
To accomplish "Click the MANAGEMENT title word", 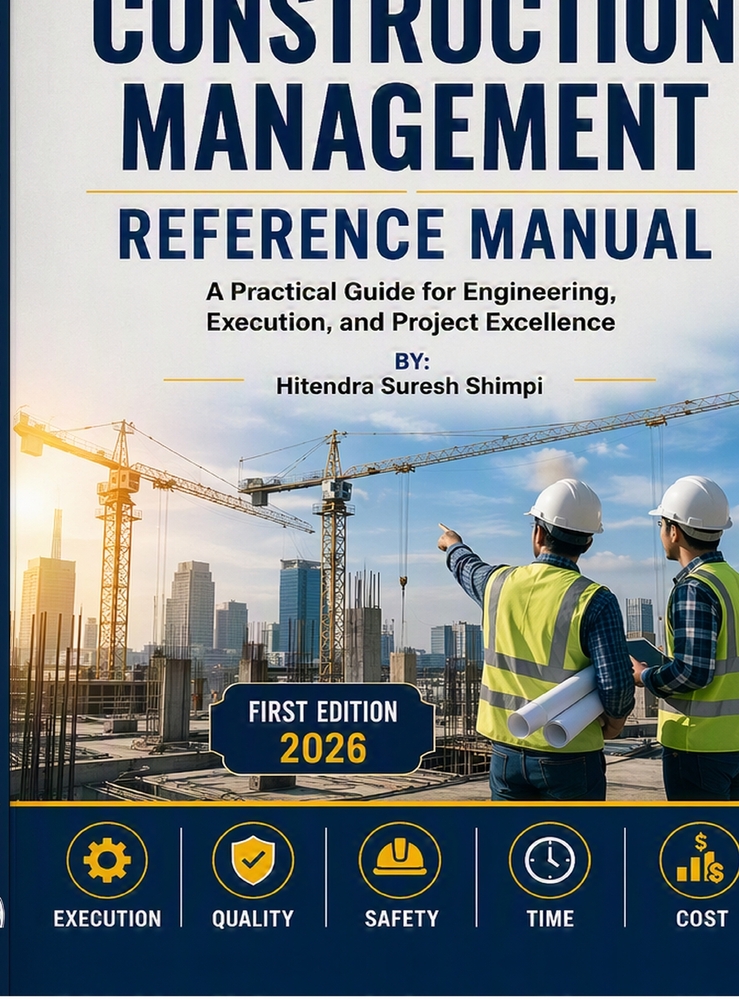I will (x=414, y=126).
